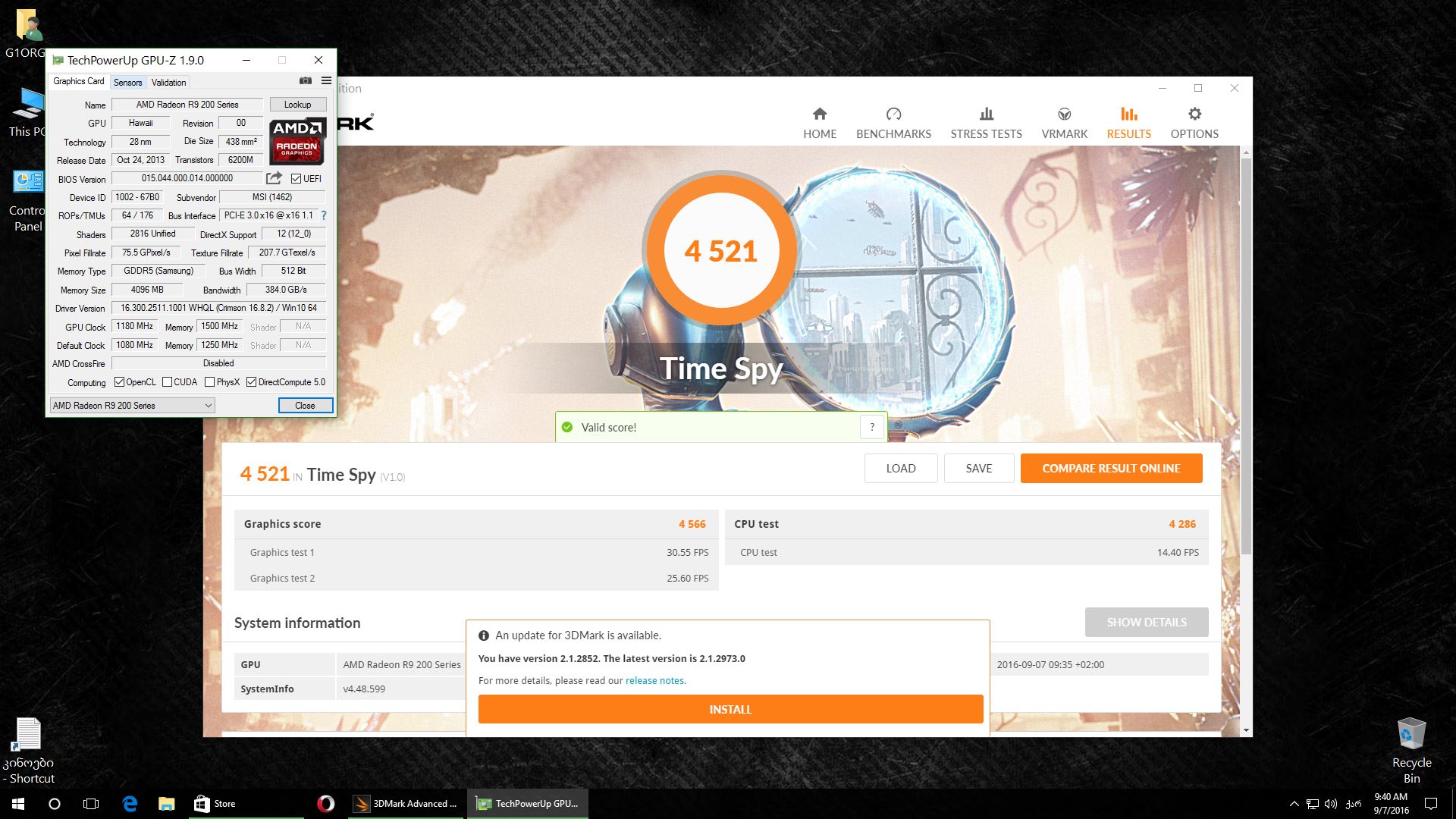This screenshot has width=1456, height=819.
Task: Open Options gear in 3DMark
Action: [x=1194, y=115]
